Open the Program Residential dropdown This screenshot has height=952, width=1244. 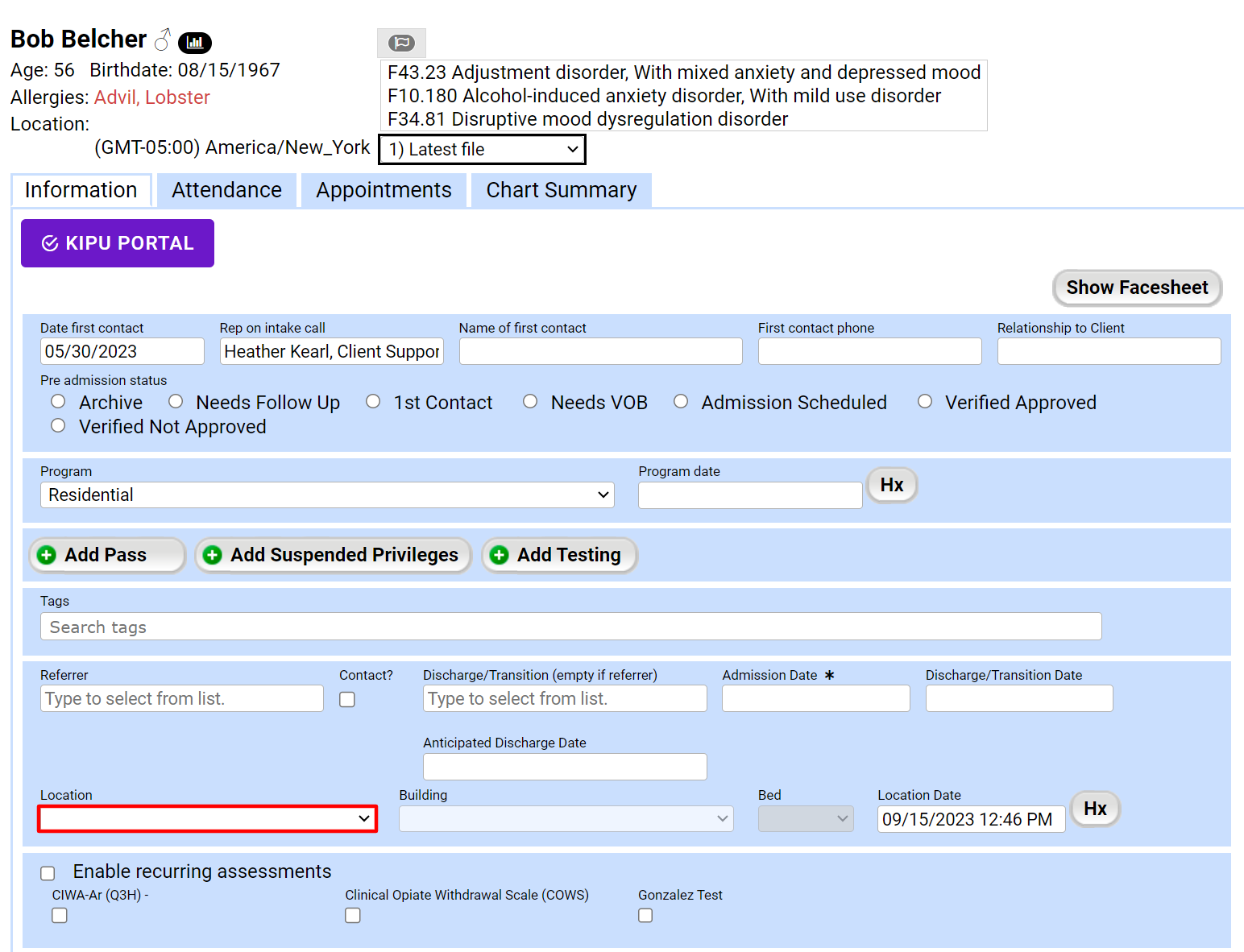[x=327, y=495]
